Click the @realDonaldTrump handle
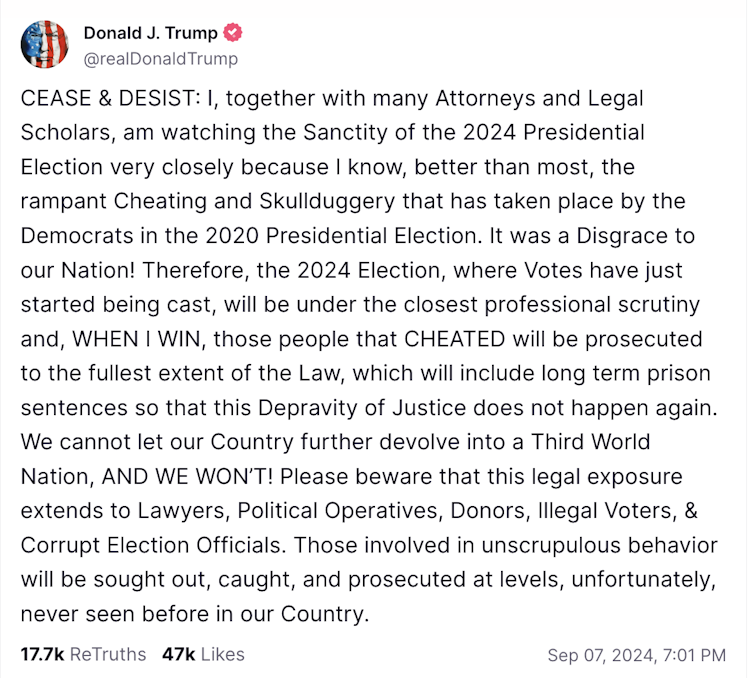This screenshot has width=754, height=678. [x=160, y=58]
